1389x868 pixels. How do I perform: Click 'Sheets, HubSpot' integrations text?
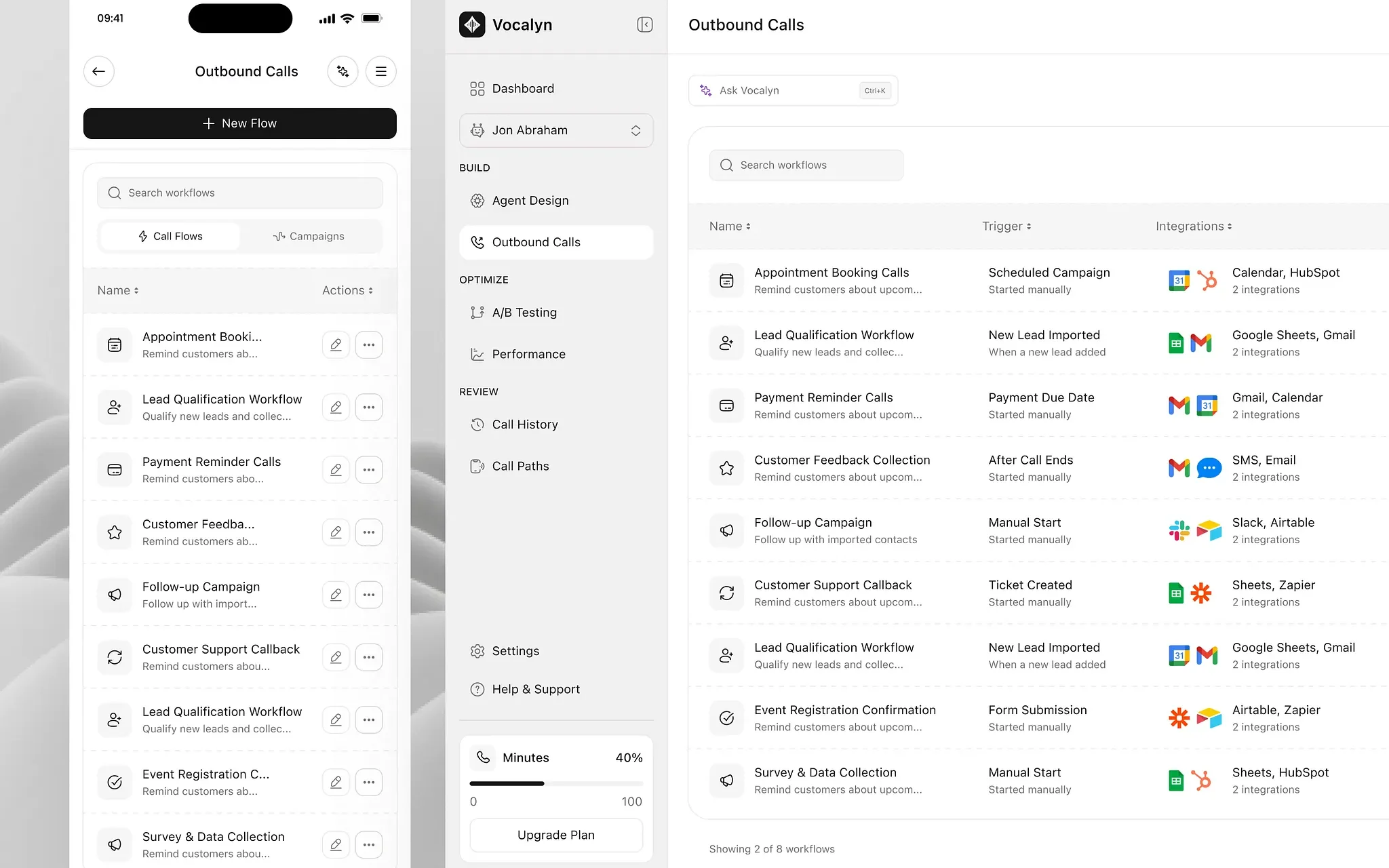(x=1280, y=772)
